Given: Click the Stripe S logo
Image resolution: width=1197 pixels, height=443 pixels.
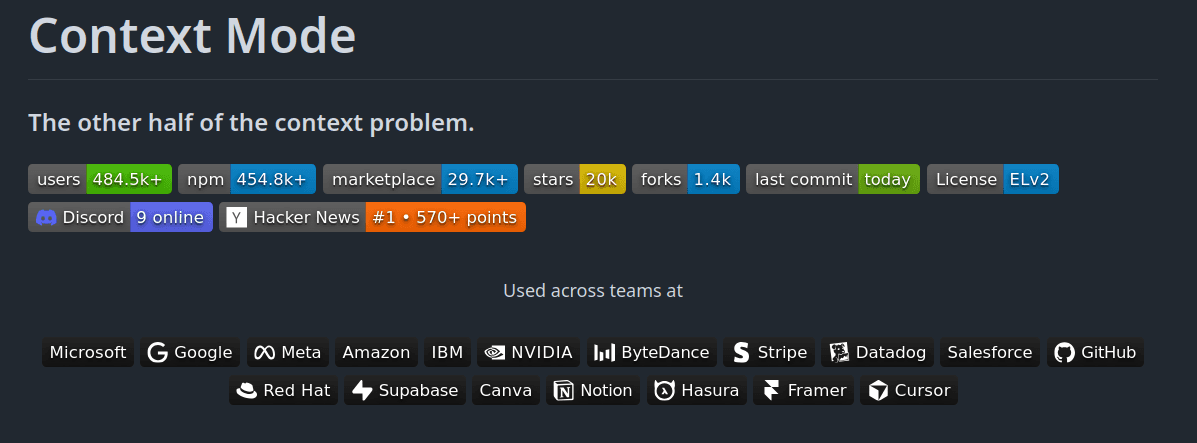Looking at the screenshot, I should pos(740,352).
